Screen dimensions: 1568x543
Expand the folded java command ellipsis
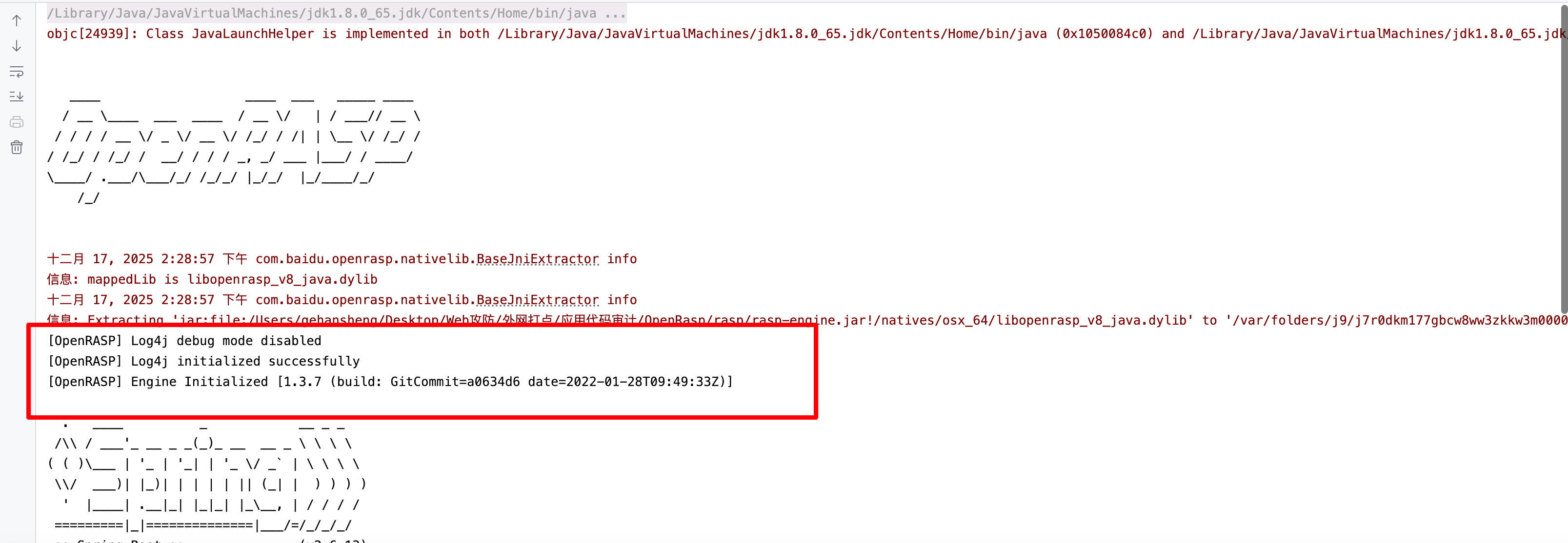pyautogui.click(x=615, y=13)
